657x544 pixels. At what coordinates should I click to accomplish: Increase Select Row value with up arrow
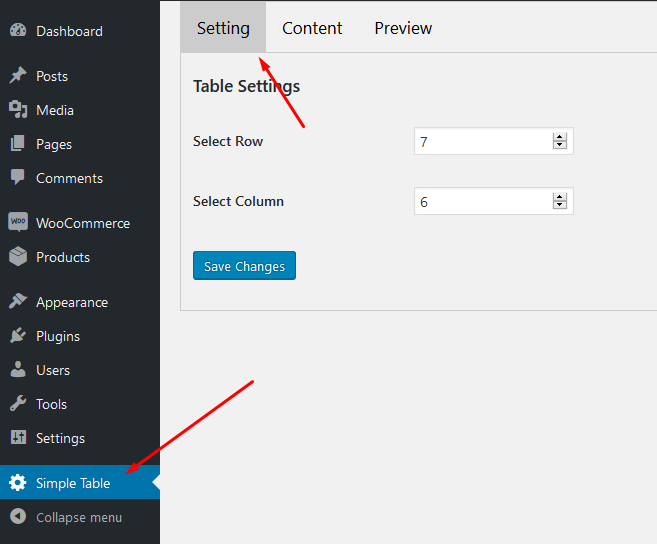pos(560,137)
